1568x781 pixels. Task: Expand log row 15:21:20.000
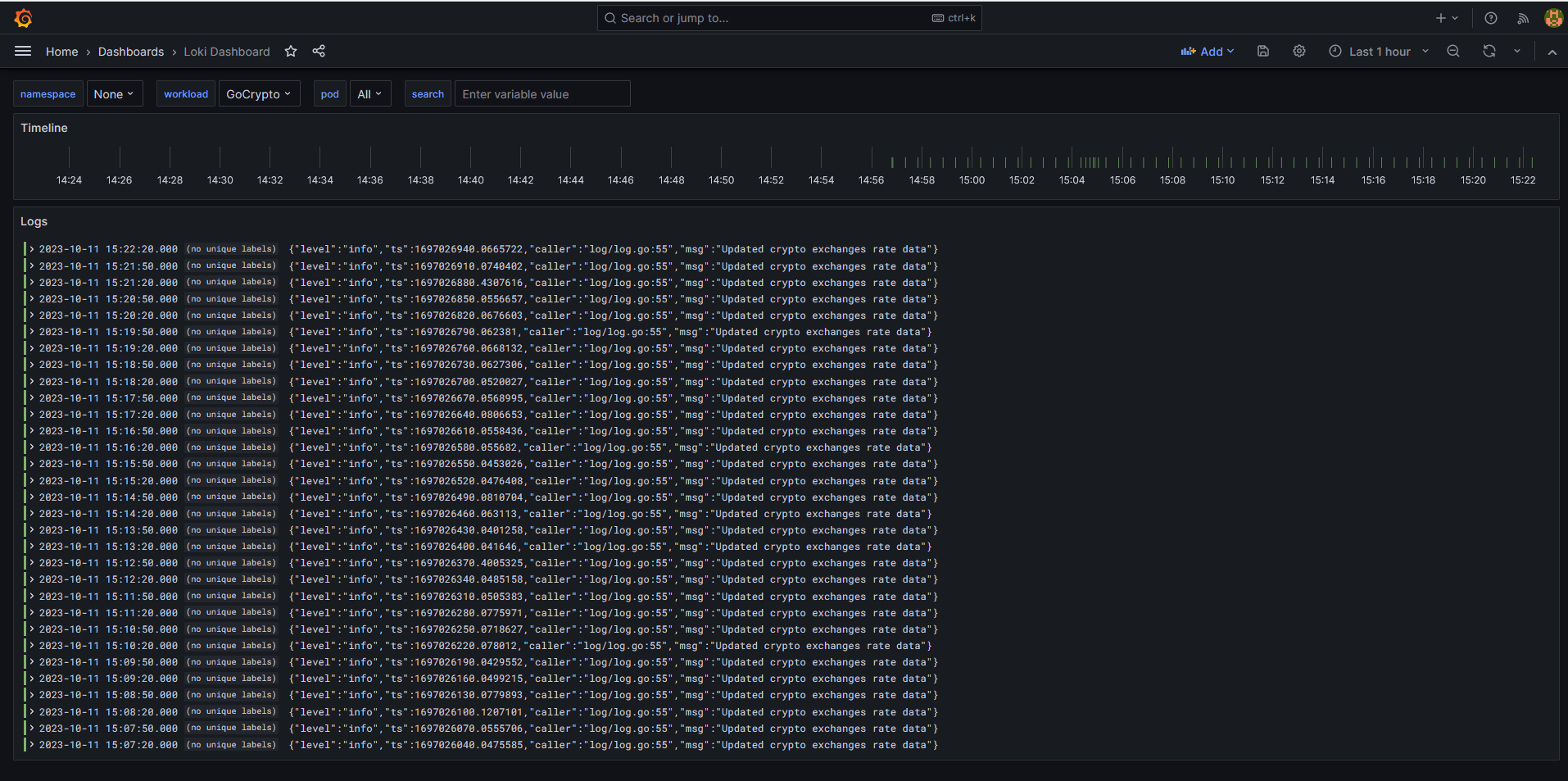(32, 282)
